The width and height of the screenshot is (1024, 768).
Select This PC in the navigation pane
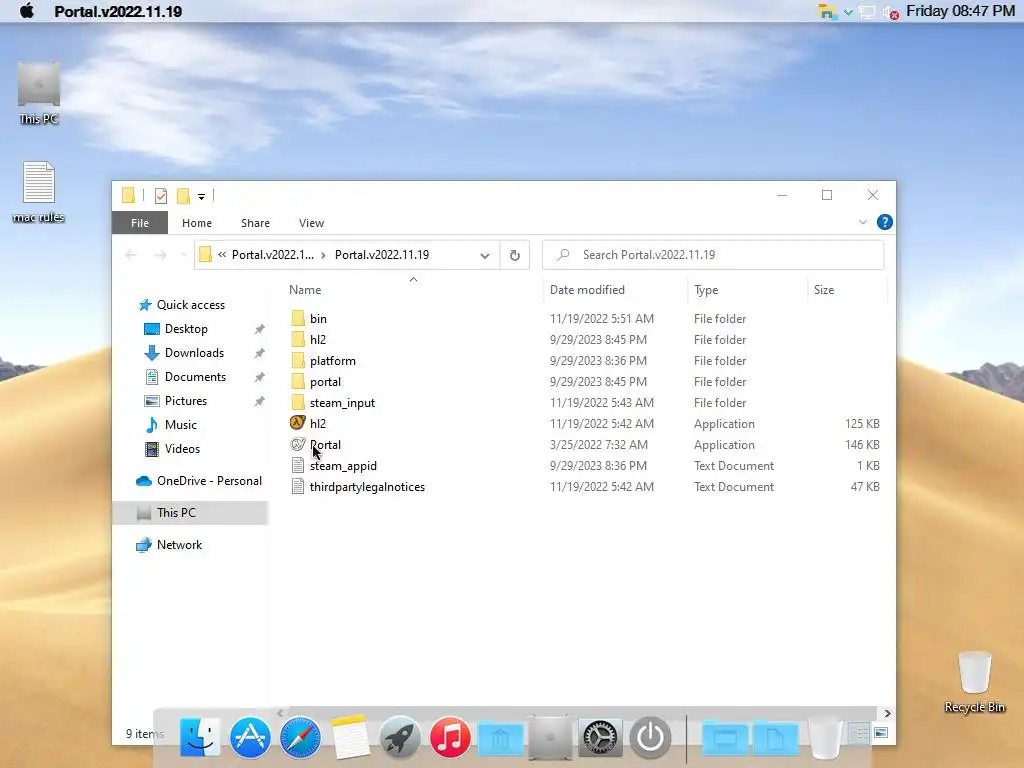pyautogui.click(x=190, y=513)
